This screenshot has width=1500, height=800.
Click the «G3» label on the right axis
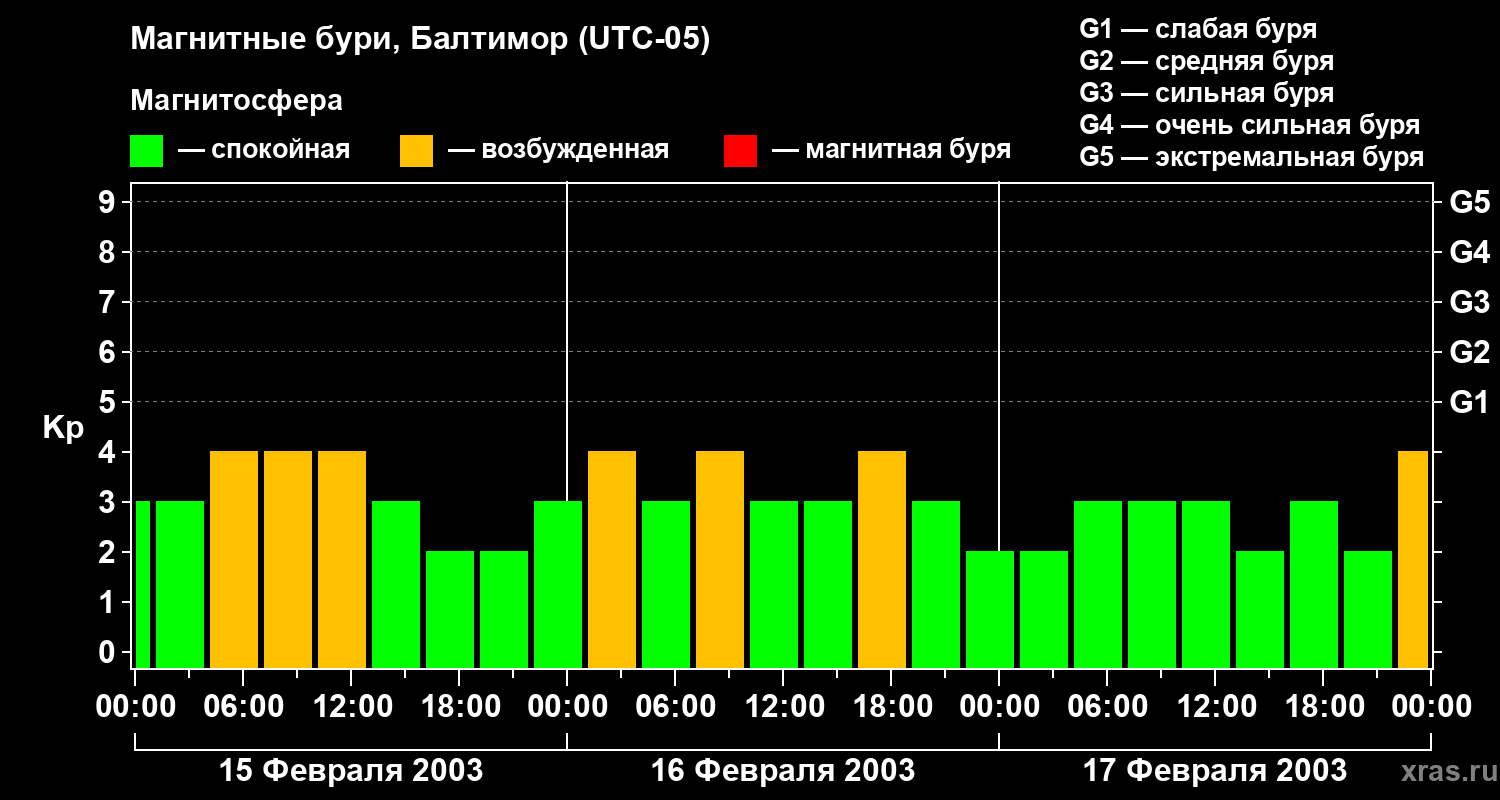click(1469, 302)
